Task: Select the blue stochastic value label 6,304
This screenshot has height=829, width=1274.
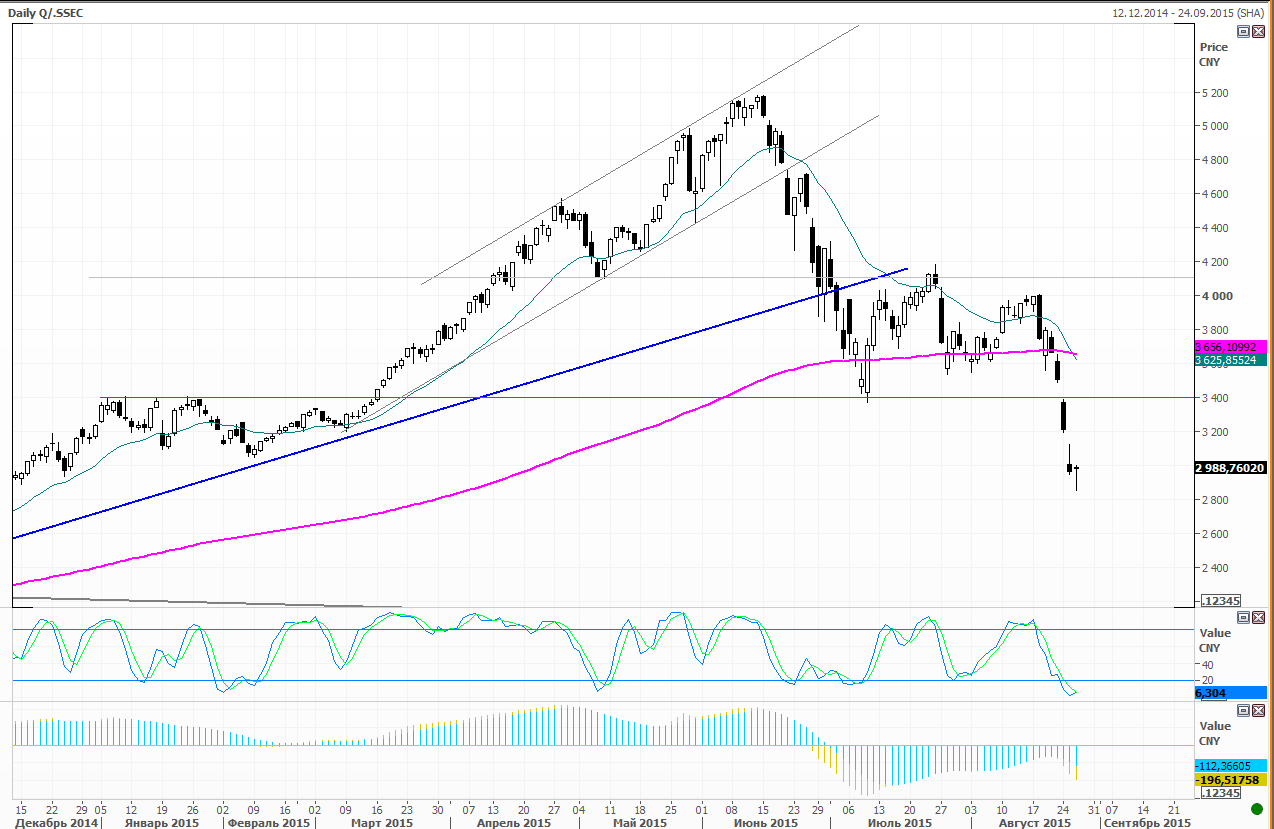Action: click(1230, 693)
